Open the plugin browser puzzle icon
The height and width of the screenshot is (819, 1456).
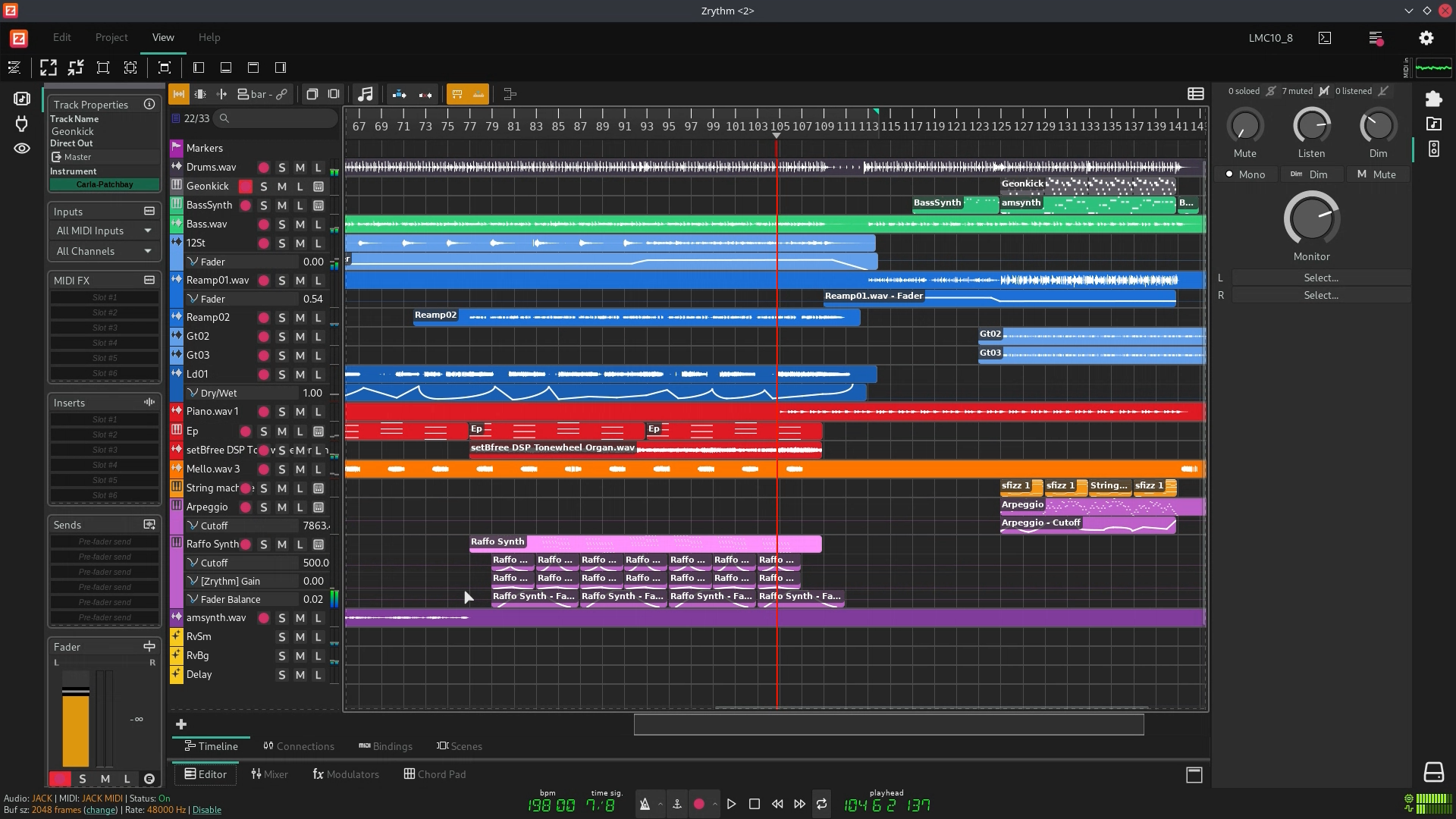click(x=1433, y=99)
